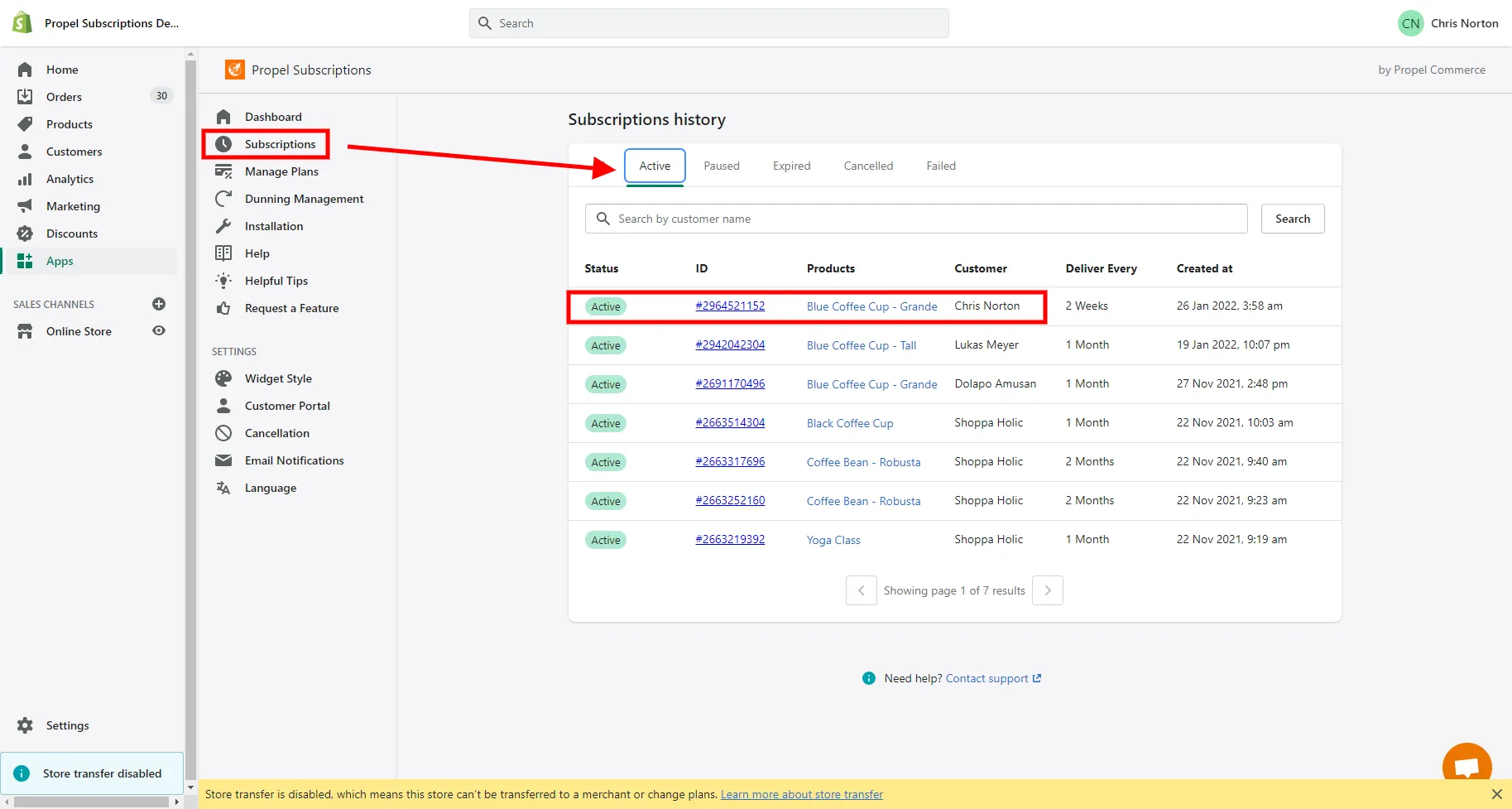Click the Helpful Tips lightbulb icon
This screenshot has height=809, width=1512.
223,281
